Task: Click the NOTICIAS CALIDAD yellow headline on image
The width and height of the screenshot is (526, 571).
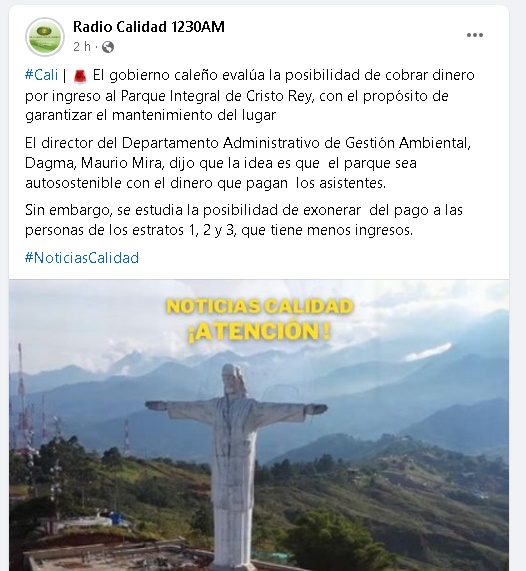Action: click(x=260, y=306)
